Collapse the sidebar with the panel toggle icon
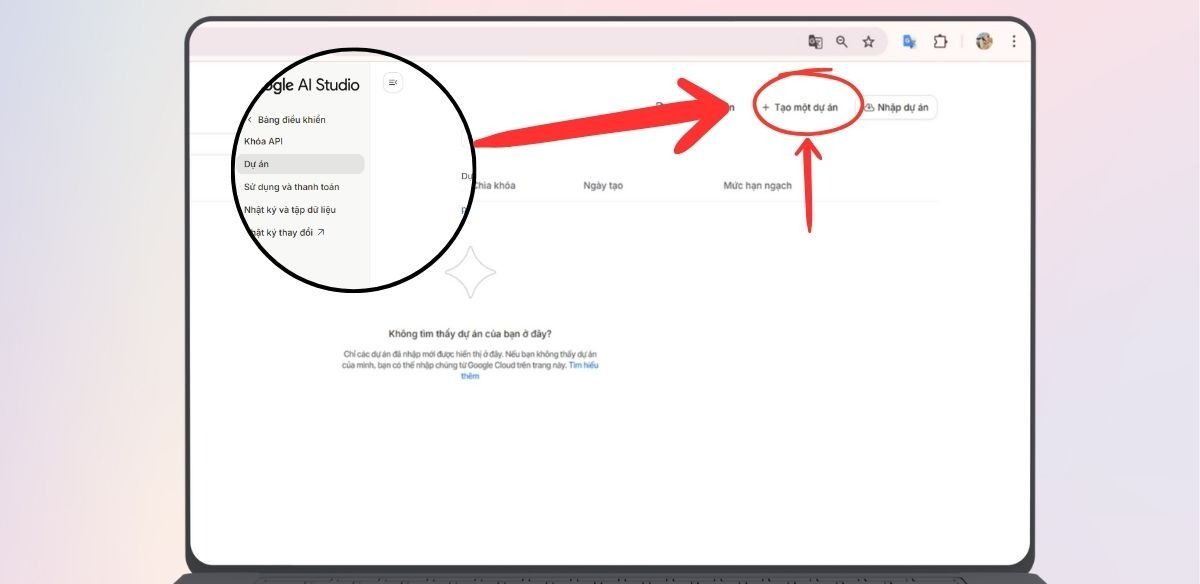This screenshot has height=584, width=1200. pos(393,83)
